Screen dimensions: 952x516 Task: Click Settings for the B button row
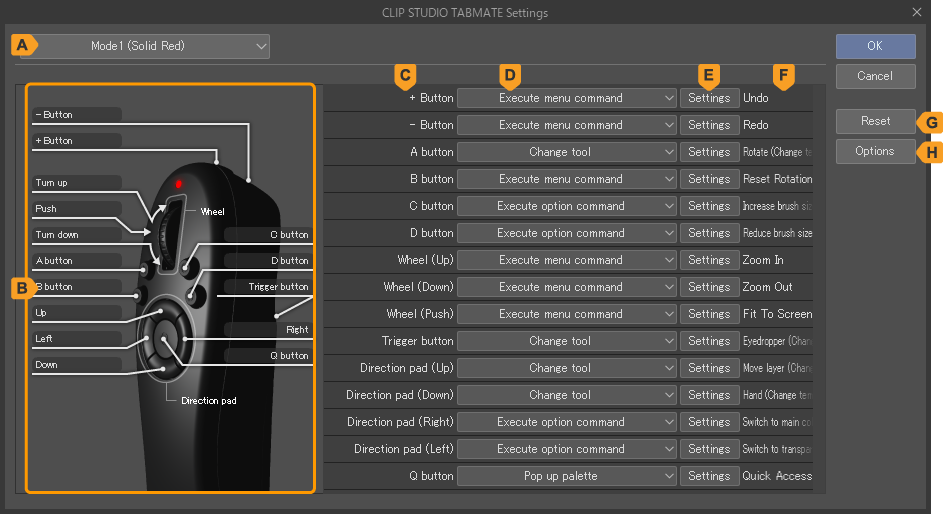(x=709, y=179)
